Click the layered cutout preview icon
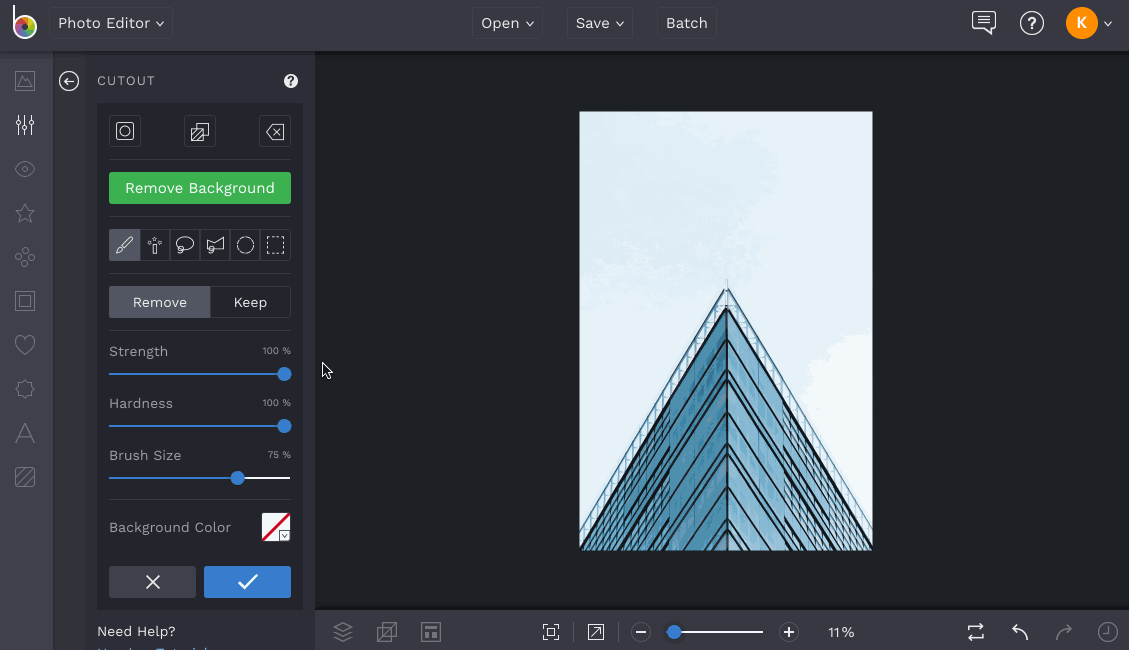The height and width of the screenshot is (650, 1129). tap(199, 131)
